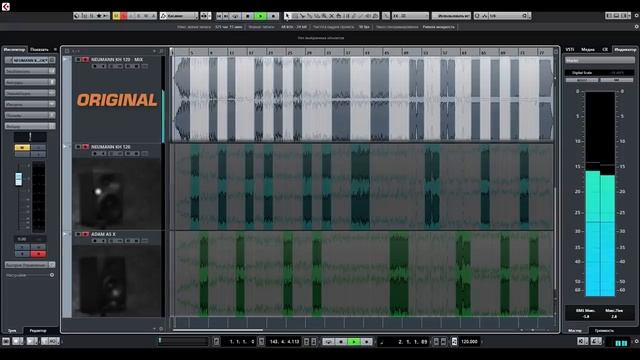Toggle mute on NEUMANN KH 120 - MIX track
The image size is (640, 360).
coord(78,60)
